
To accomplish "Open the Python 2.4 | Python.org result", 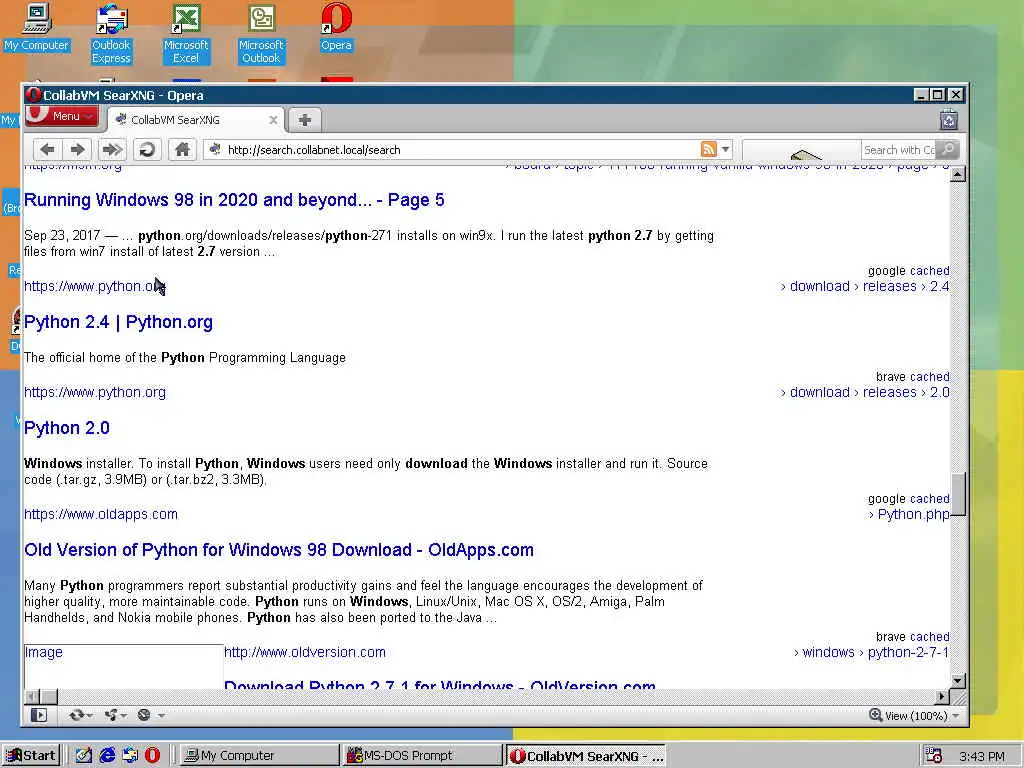I will pos(118,322).
